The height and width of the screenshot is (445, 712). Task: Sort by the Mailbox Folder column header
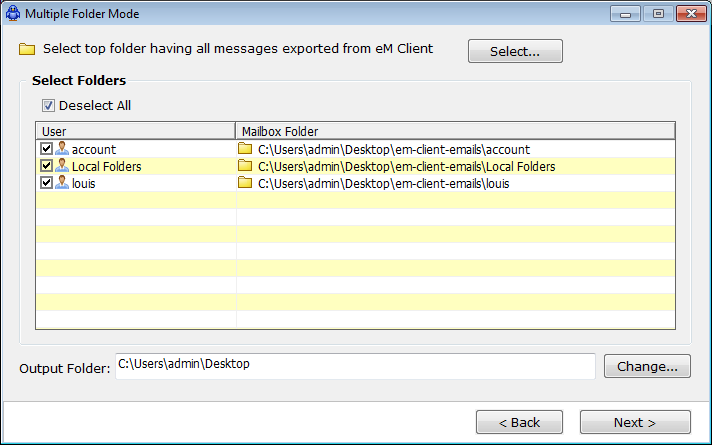(455, 131)
